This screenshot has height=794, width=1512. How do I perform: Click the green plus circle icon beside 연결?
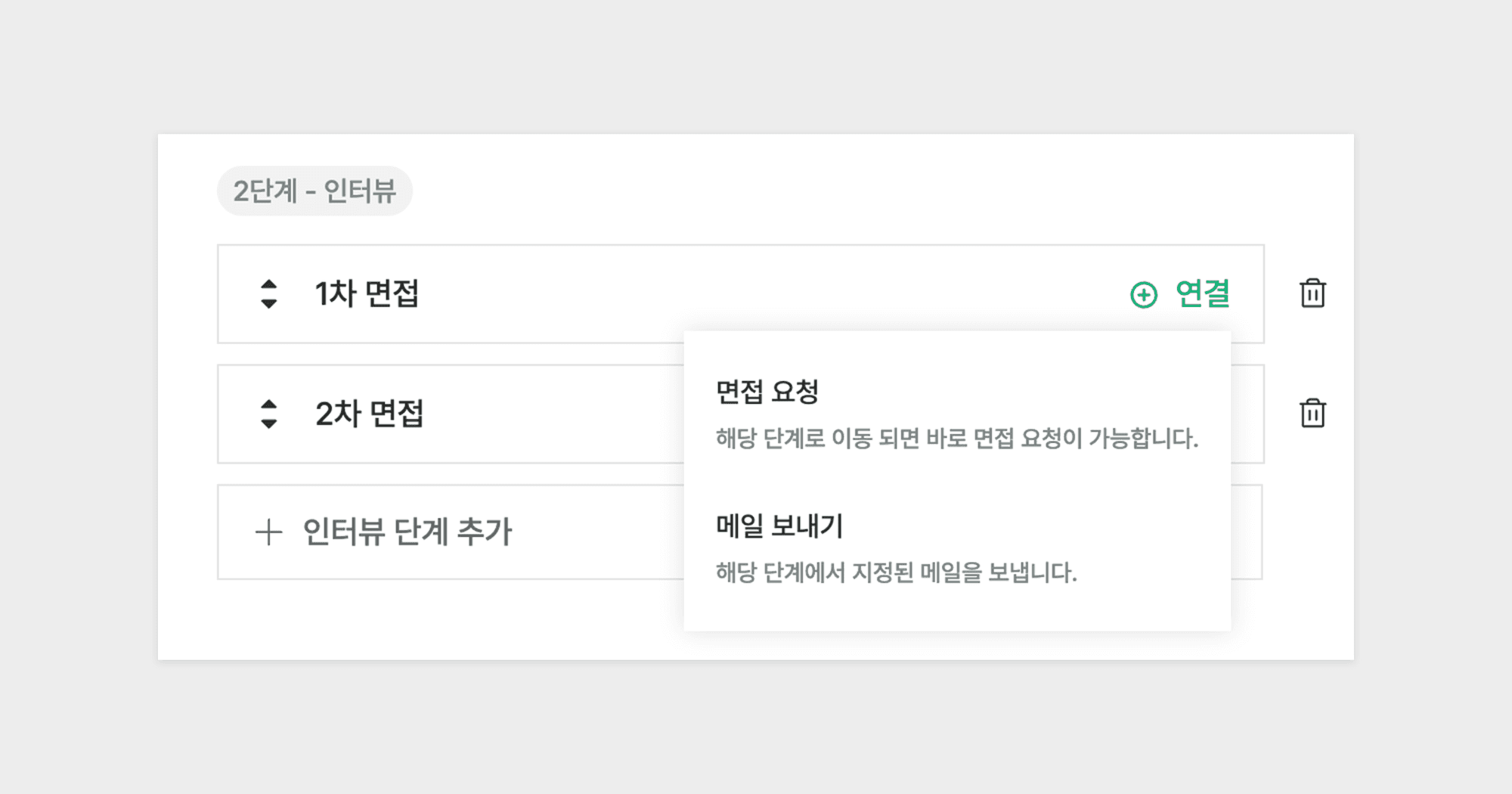(1143, 294)
